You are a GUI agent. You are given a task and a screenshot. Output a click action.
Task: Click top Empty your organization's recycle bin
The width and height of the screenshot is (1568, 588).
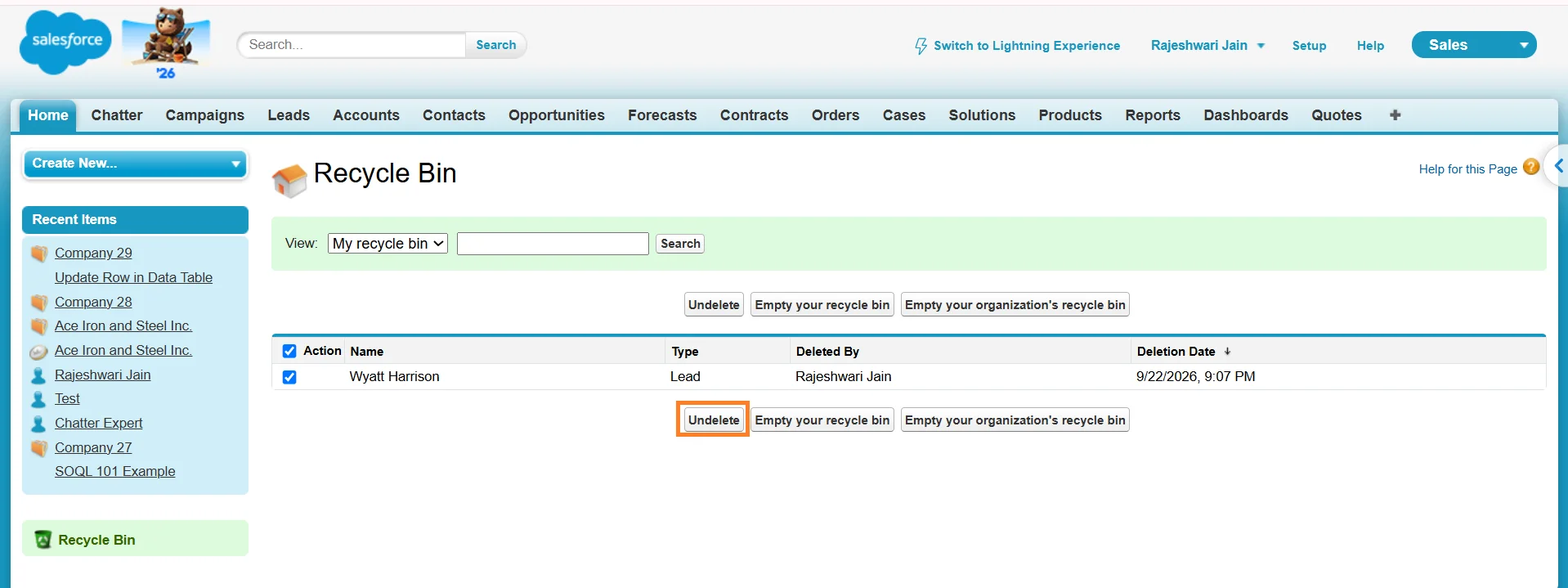pos(1015,305)
